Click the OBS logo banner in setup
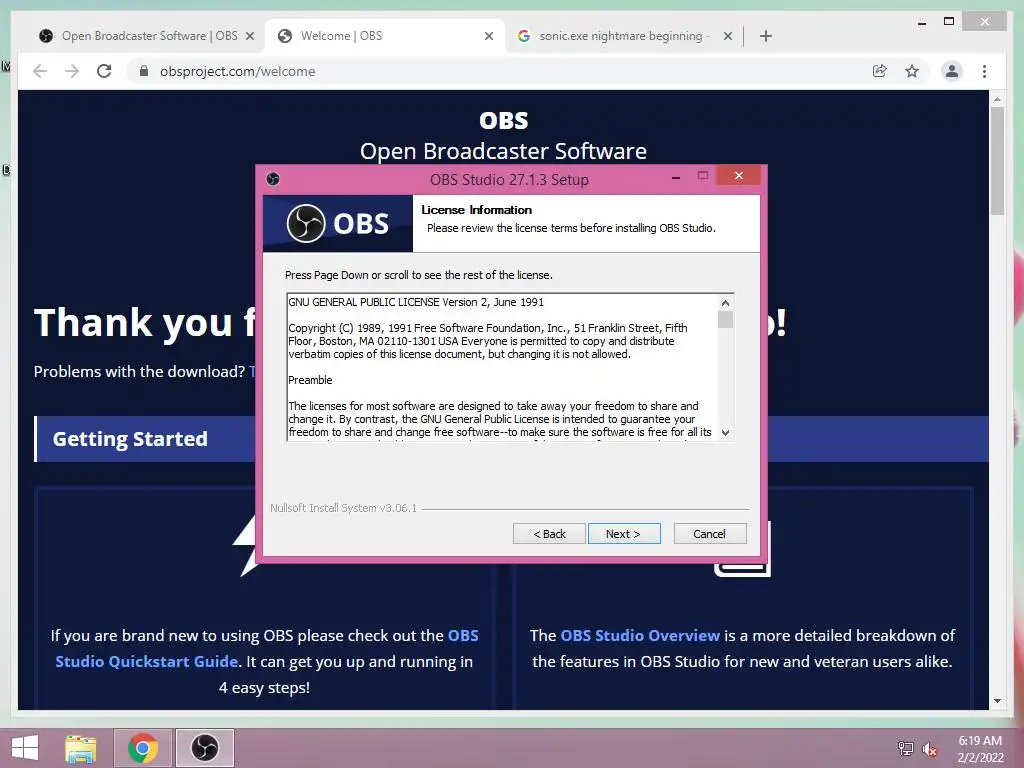The image size is (1024, 768). click(338, 223)
